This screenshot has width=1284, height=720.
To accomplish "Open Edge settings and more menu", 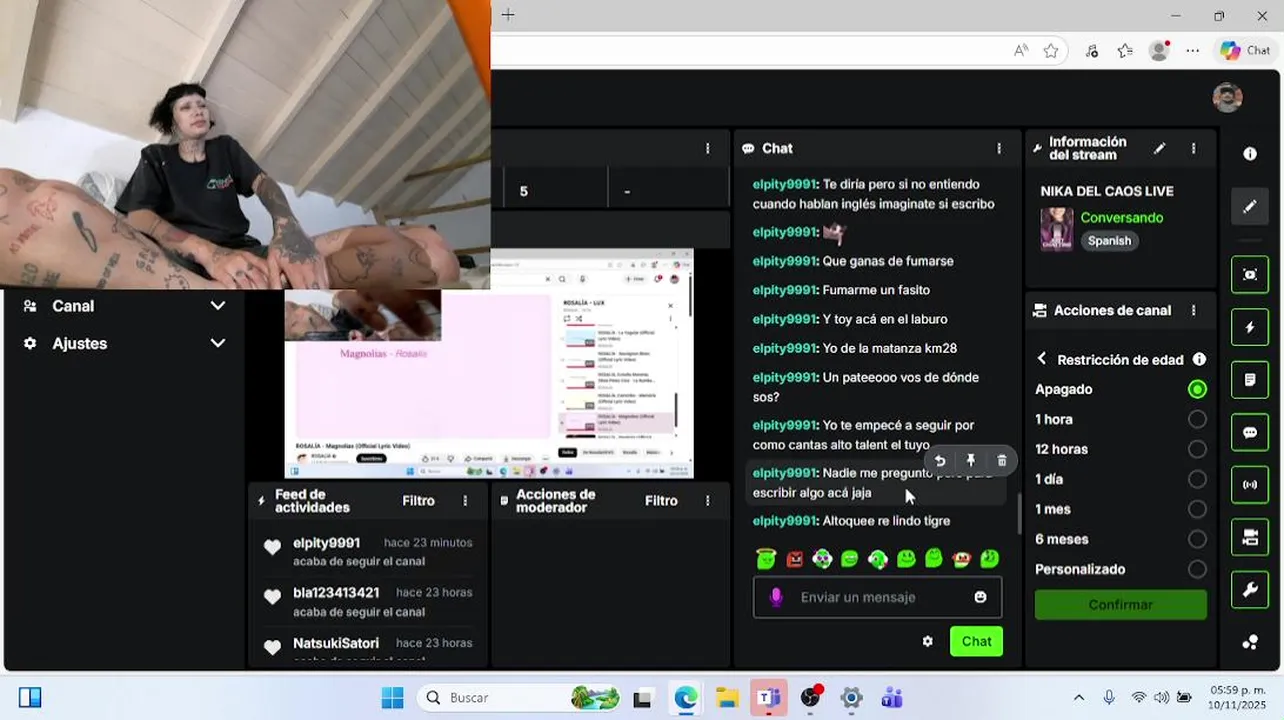I will click(x=1192, y=50).
